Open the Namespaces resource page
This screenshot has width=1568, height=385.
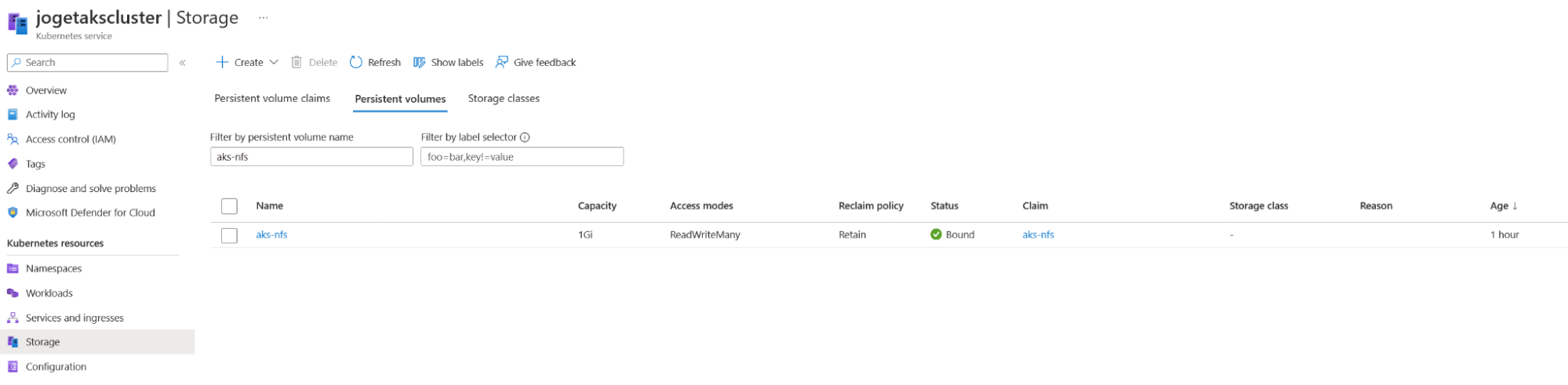pyautogui.click(x=53, y=268)
